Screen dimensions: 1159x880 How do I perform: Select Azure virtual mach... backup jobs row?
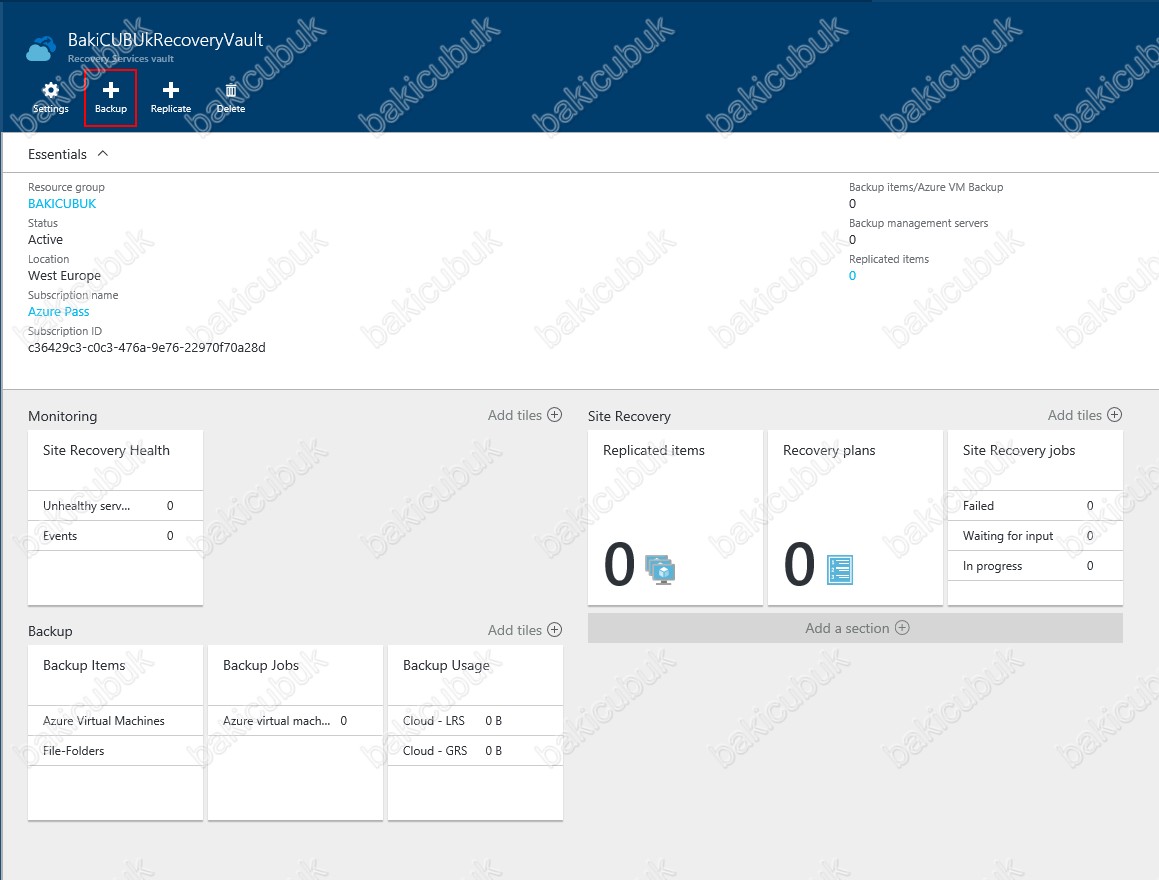coord(296,721)
